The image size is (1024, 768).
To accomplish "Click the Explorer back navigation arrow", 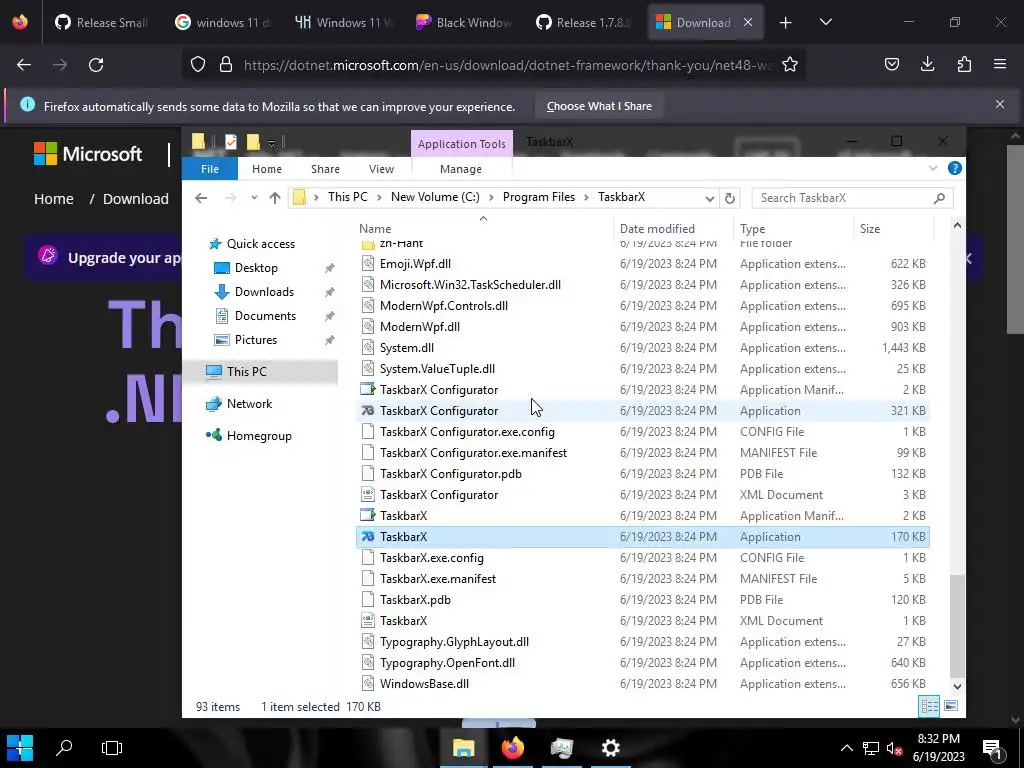I will (x=201, y=198).
